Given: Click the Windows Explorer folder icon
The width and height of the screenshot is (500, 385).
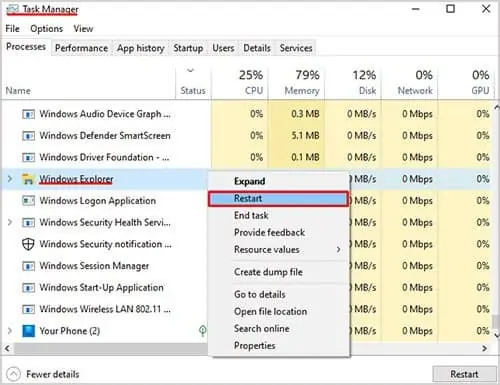Looking at the screenshot, I should [x=28, y=179].
